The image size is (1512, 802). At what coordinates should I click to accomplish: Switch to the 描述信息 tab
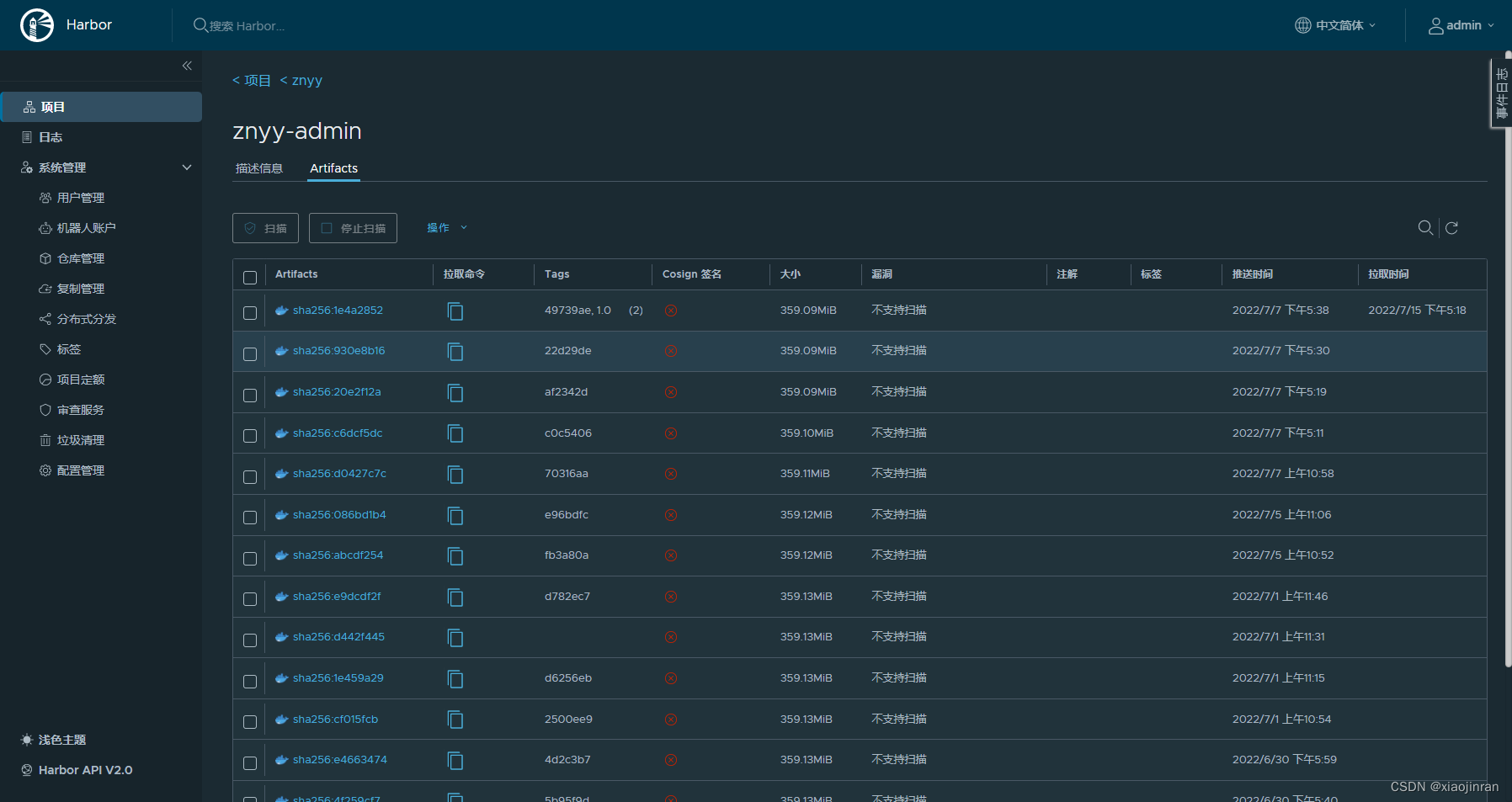coord(259,168)
